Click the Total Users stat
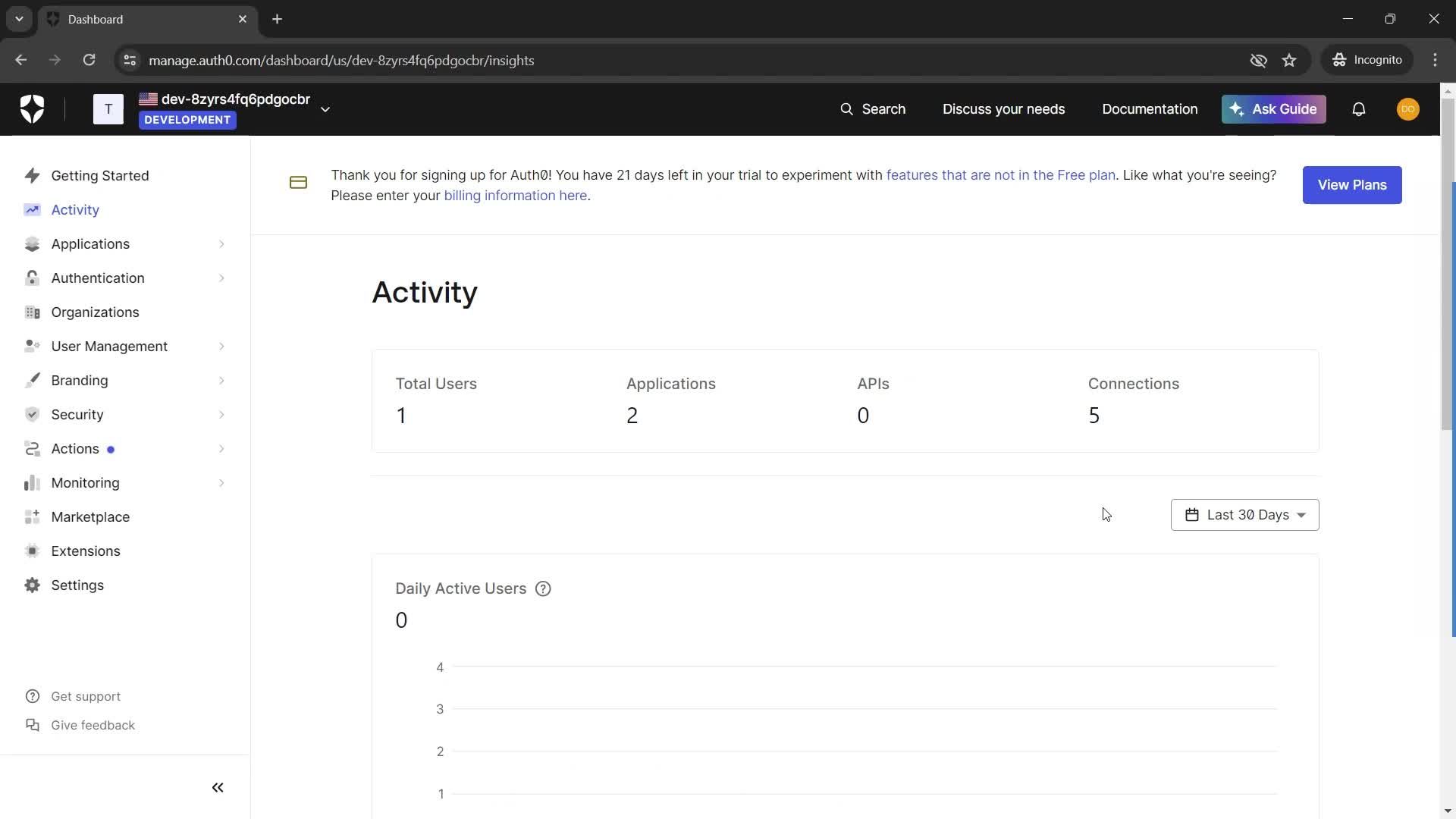Viewport: 1456px width, 819px height. (436, 400)
